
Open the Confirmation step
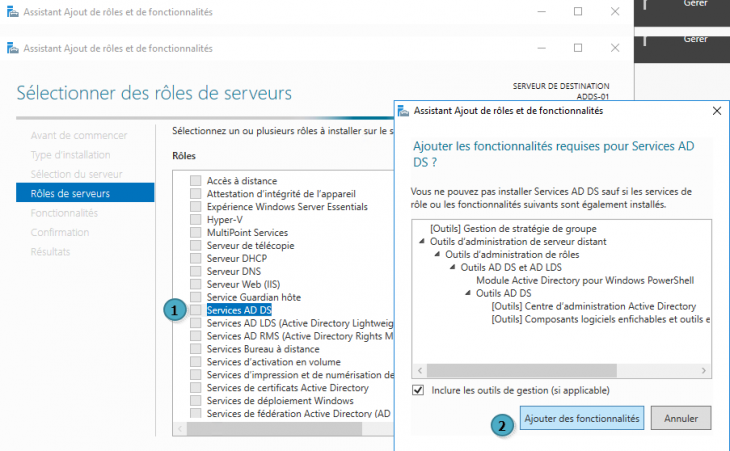[x=60, y=232]
